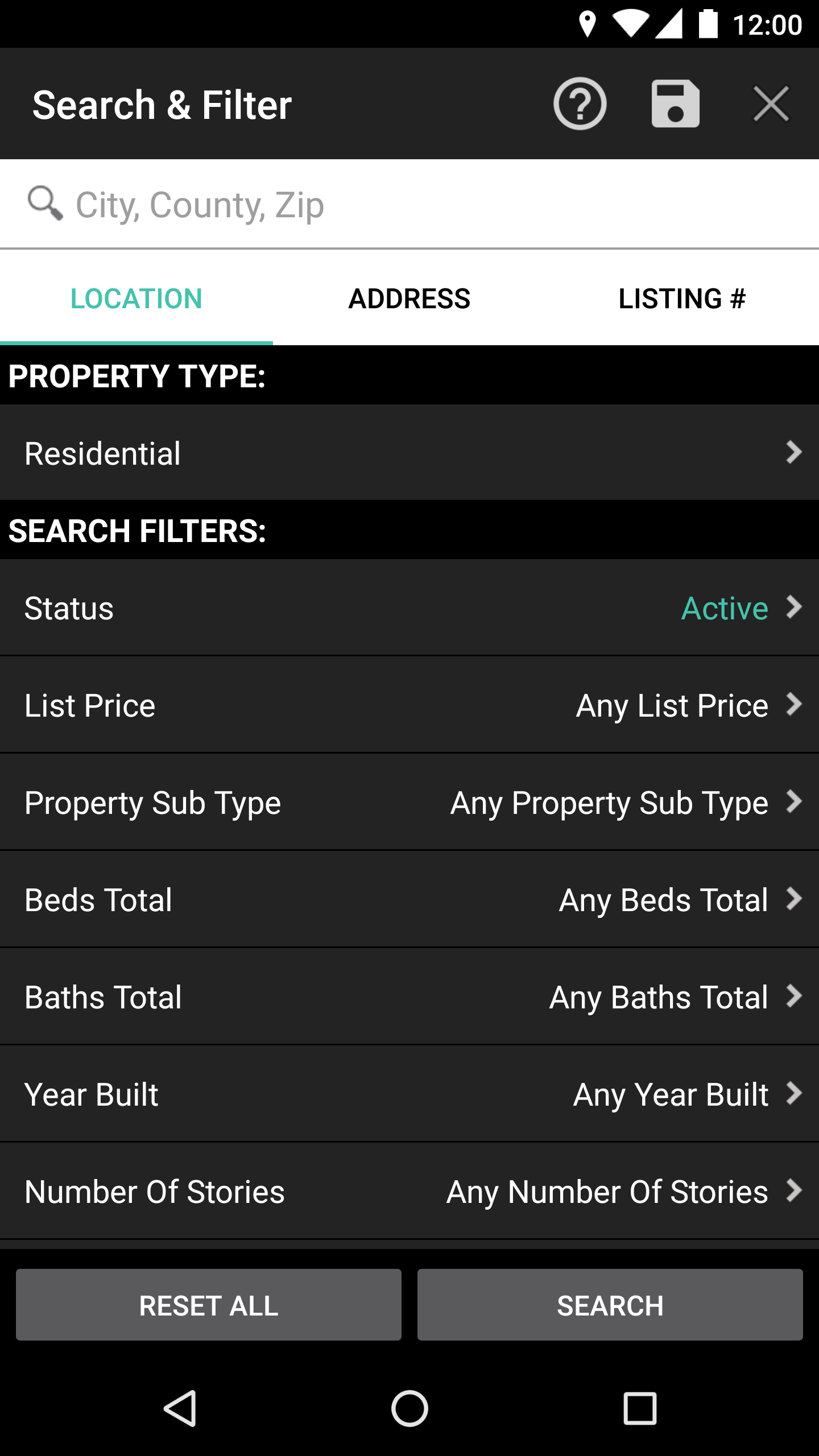Open the Beds Total filter row
The image size is (819, 1456).
pos(409,900)
